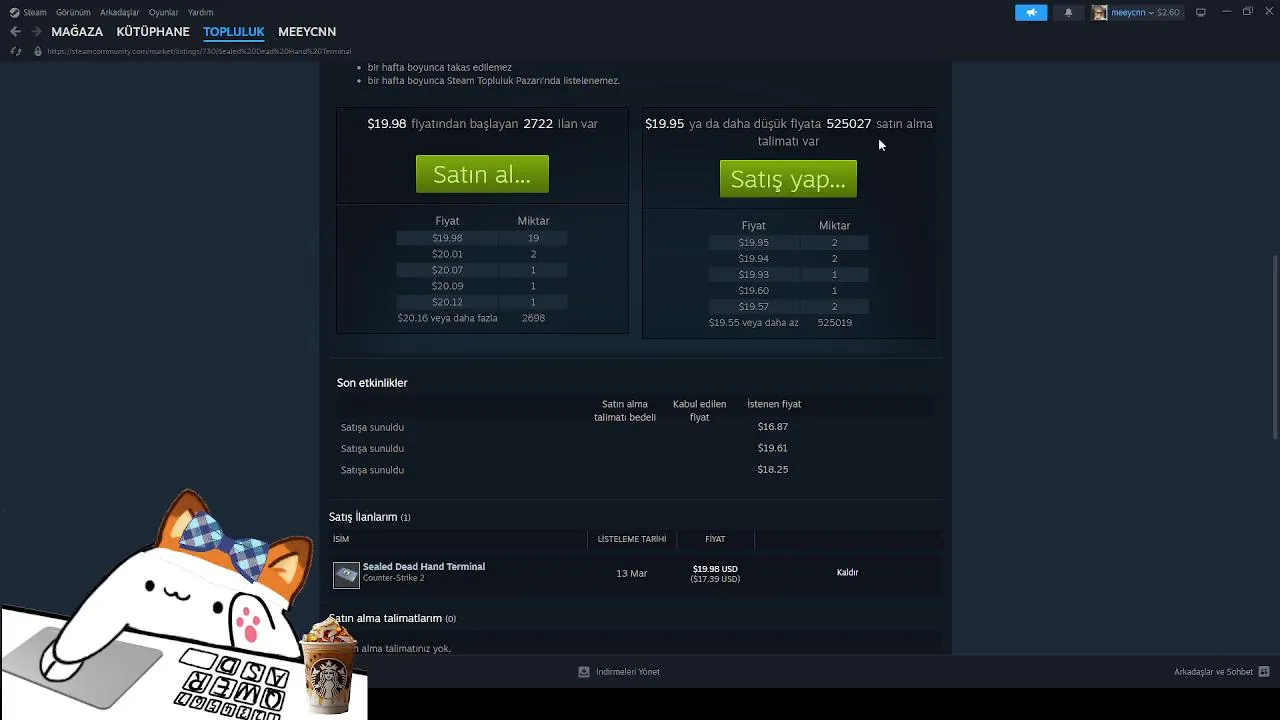Select the $20.07 sell price row
Image resolution: width=1280 pixels, height=720 pixels.
(x=482, y=270)
